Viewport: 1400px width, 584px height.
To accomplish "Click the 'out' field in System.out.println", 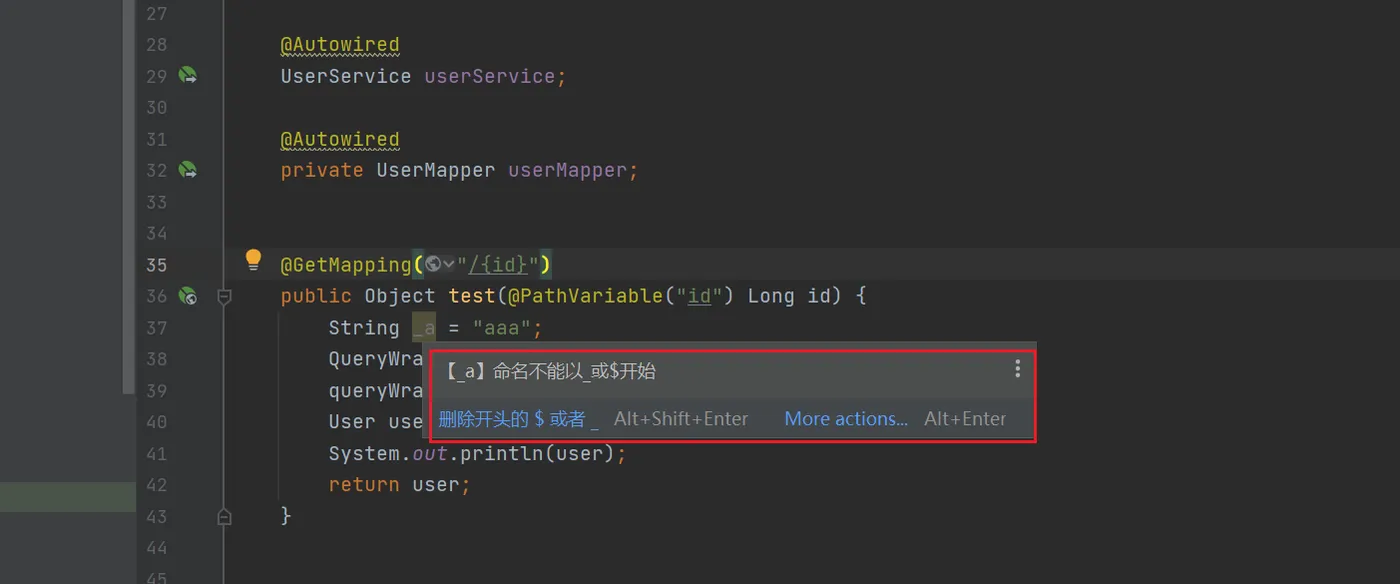I will click(x=430, y=453).
